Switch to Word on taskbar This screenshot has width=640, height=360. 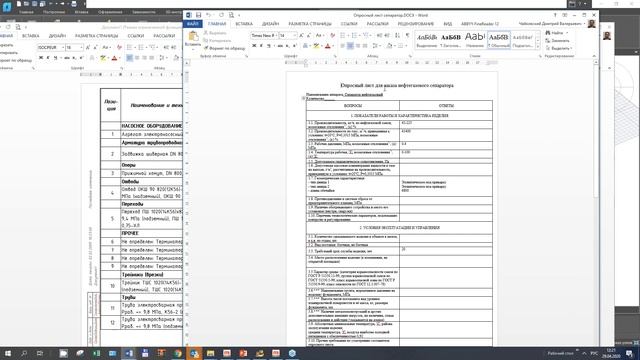click(x=129, y=353)
